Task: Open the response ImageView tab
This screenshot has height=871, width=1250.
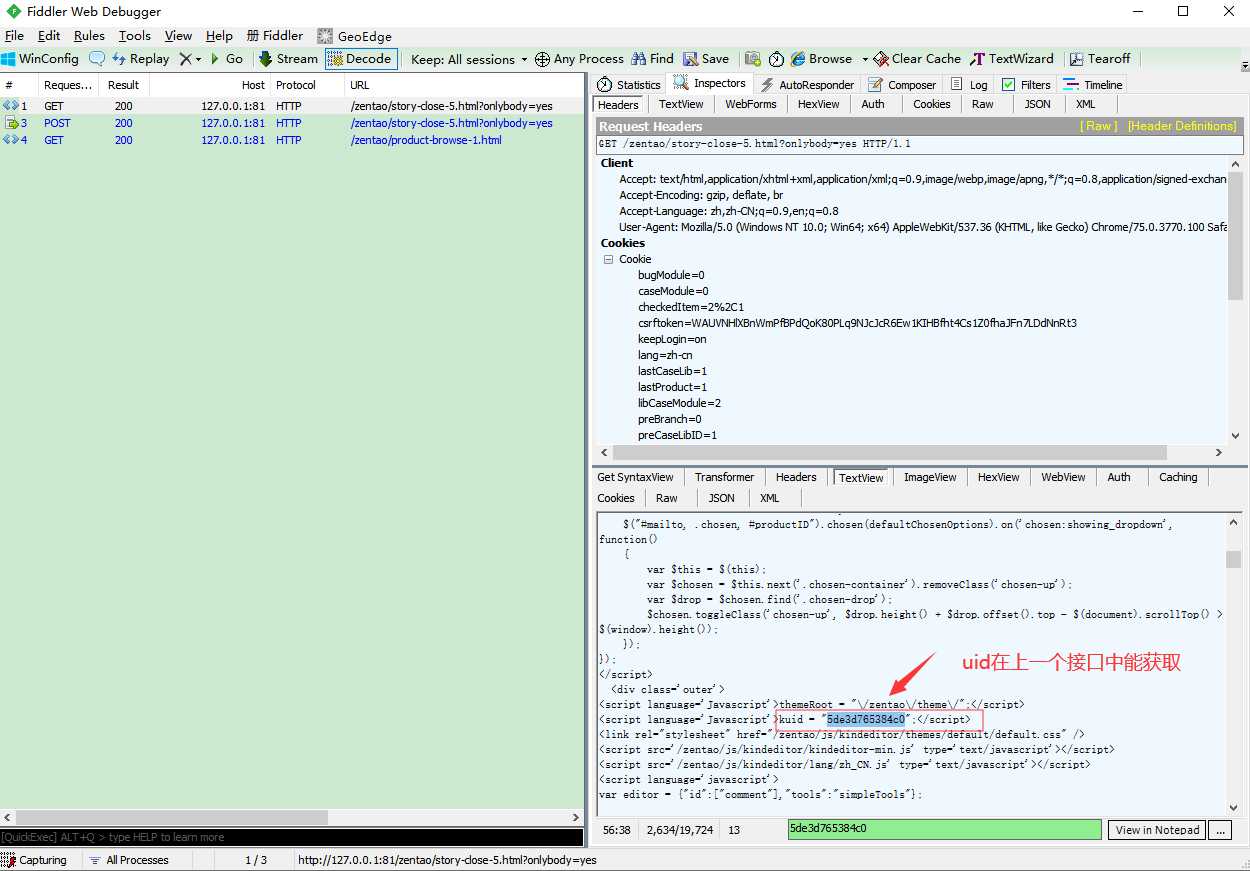Action: [x=930, y=477]
